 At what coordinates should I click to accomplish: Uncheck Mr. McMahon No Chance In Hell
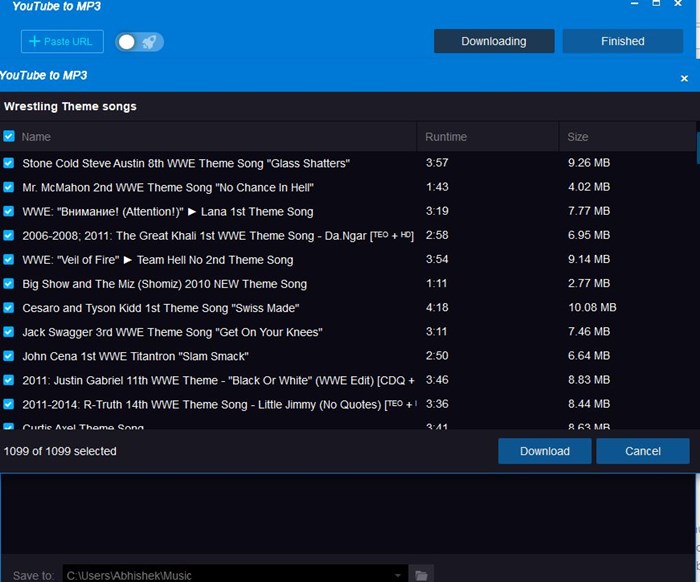tap(9, 187)
